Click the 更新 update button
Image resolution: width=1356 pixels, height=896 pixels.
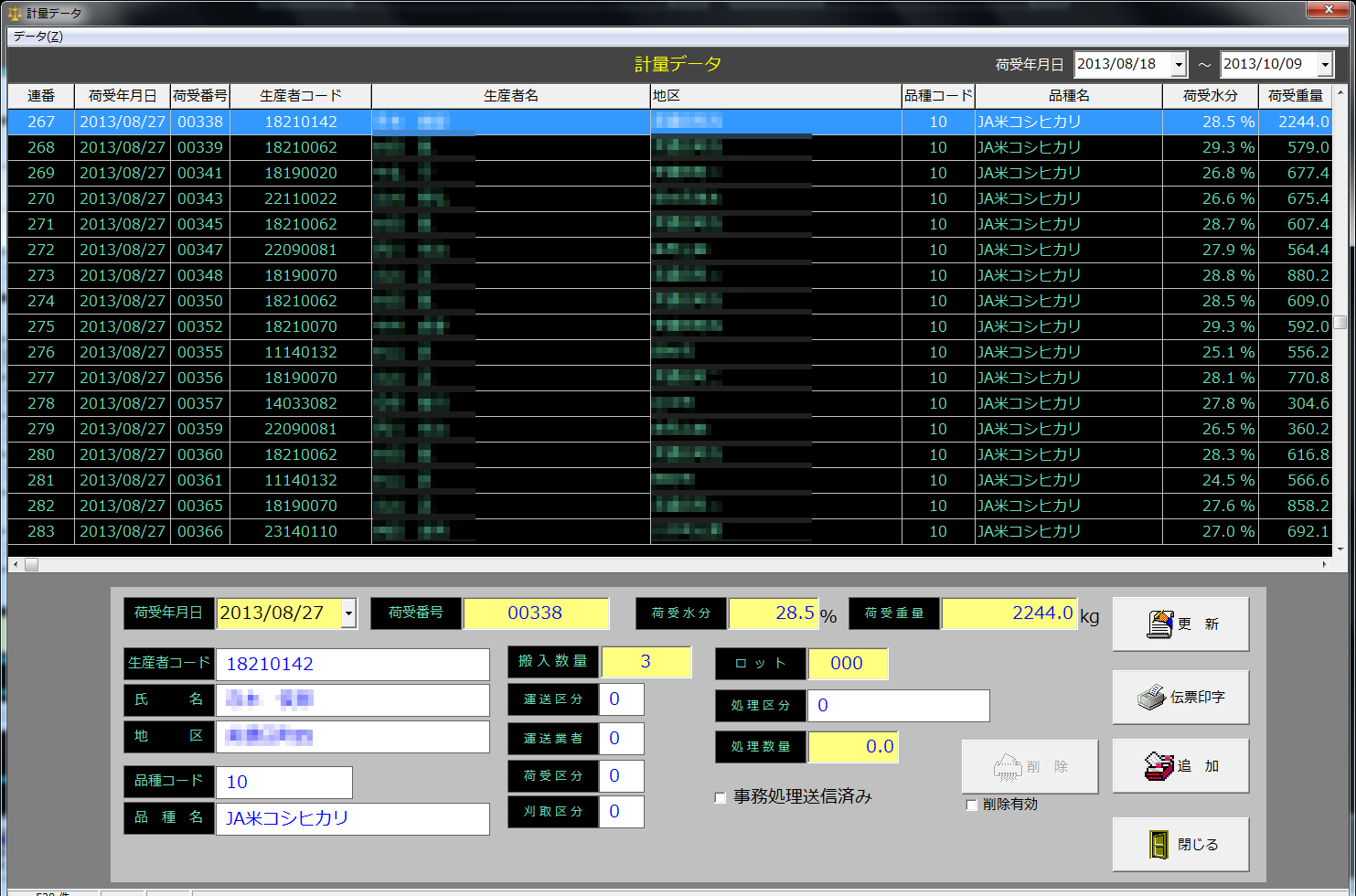pos(1180,624)
